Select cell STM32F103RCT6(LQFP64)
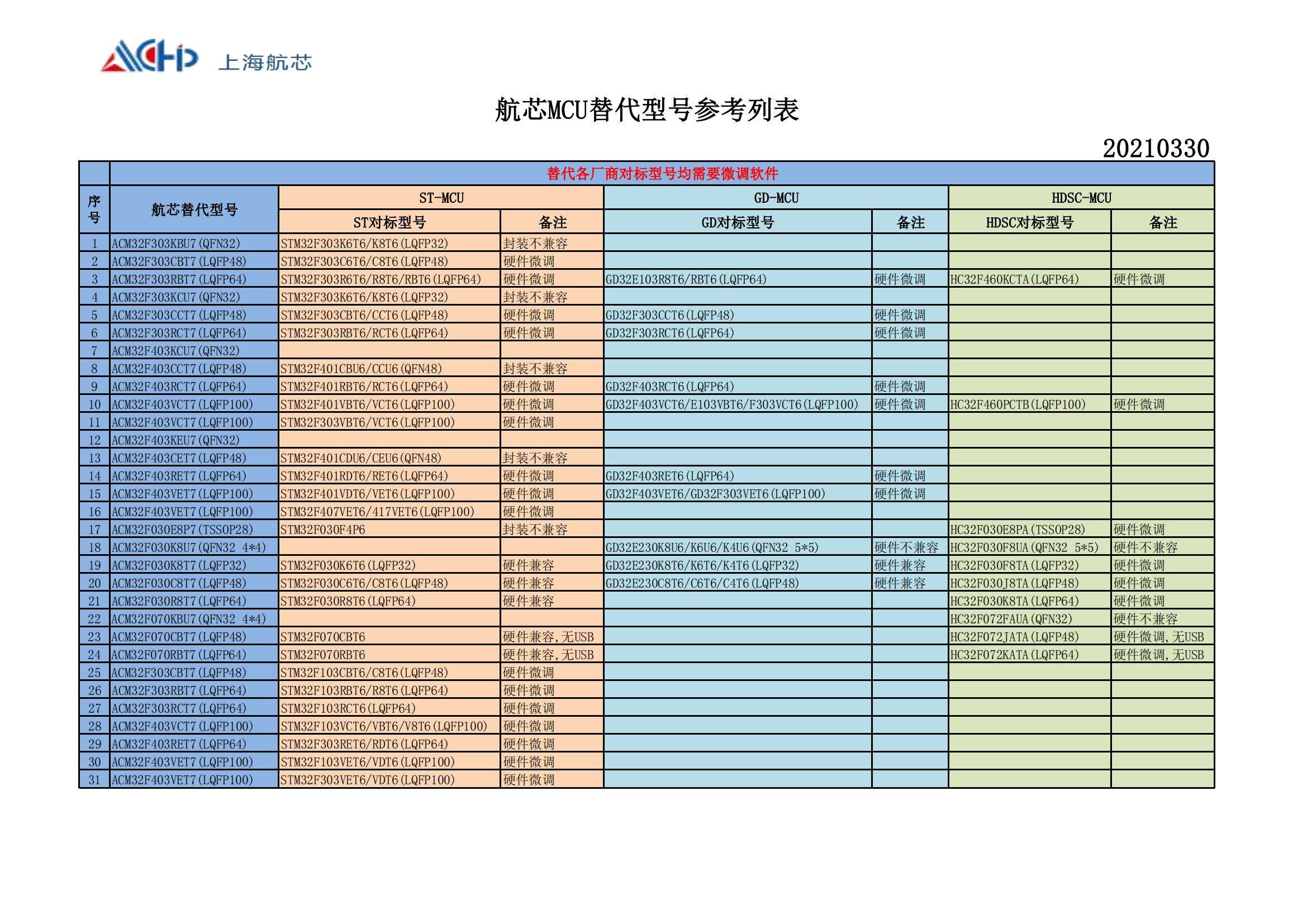The image size is (1307, 924). click(x=389, y=708)
